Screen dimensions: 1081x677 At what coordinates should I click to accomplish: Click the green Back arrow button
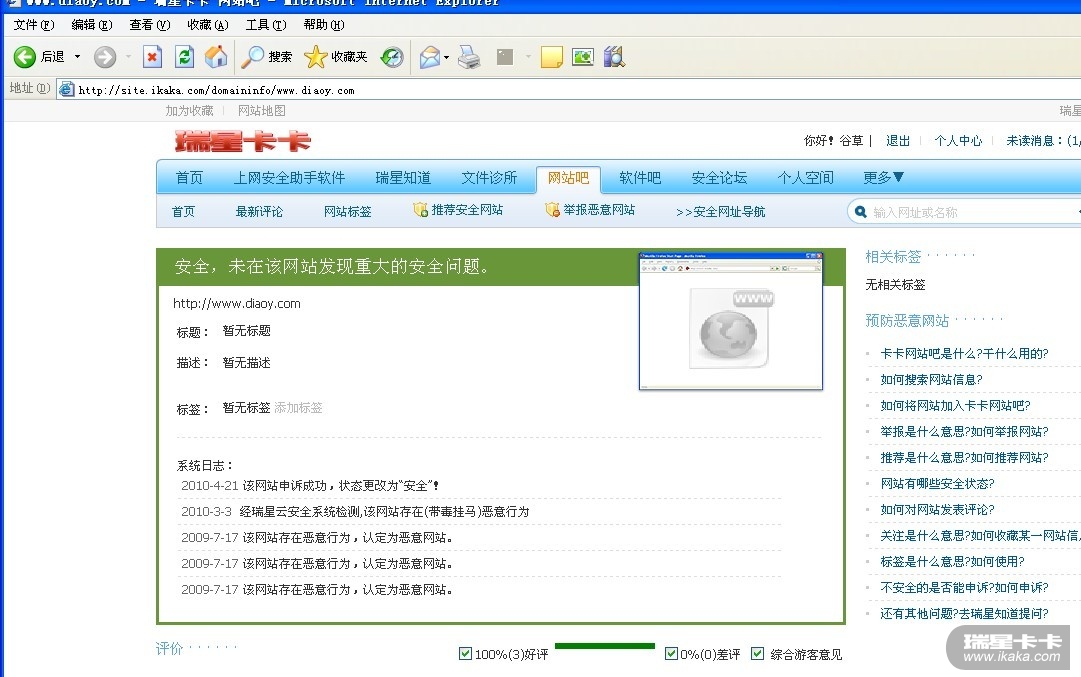[25, 57]
